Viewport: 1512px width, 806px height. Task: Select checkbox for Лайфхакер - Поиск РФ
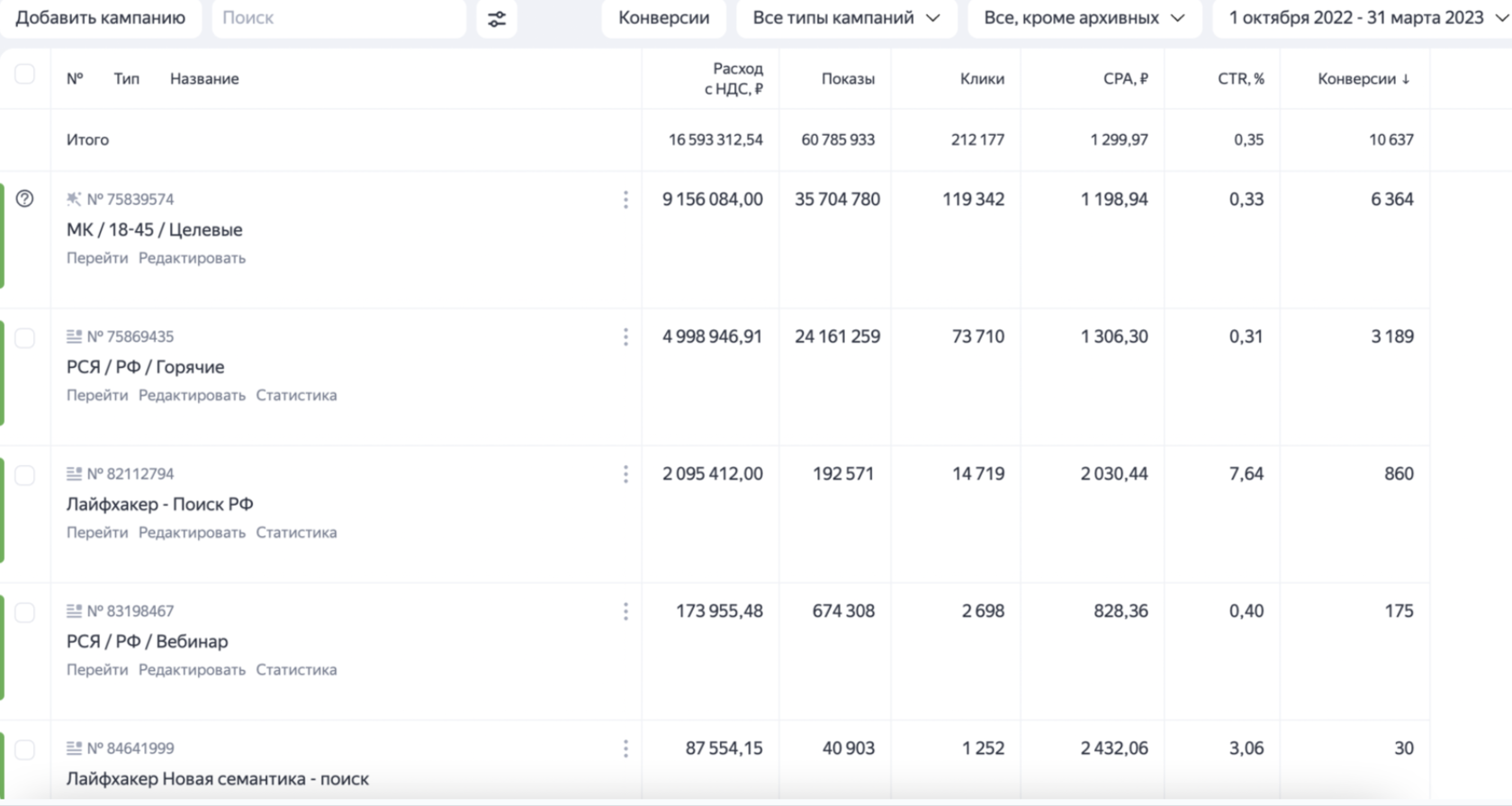click(25, 475)
